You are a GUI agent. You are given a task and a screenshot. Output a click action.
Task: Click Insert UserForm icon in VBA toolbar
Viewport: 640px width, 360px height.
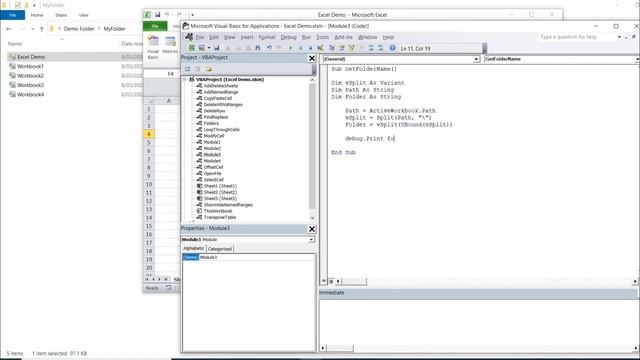tap(202, 48)
